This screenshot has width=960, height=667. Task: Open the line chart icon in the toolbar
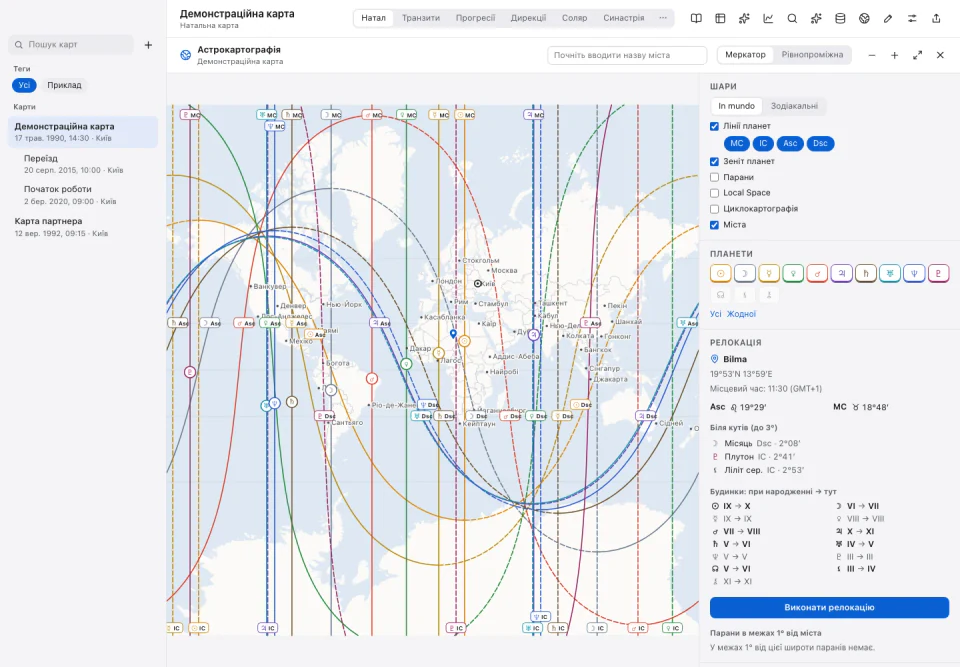768,18
